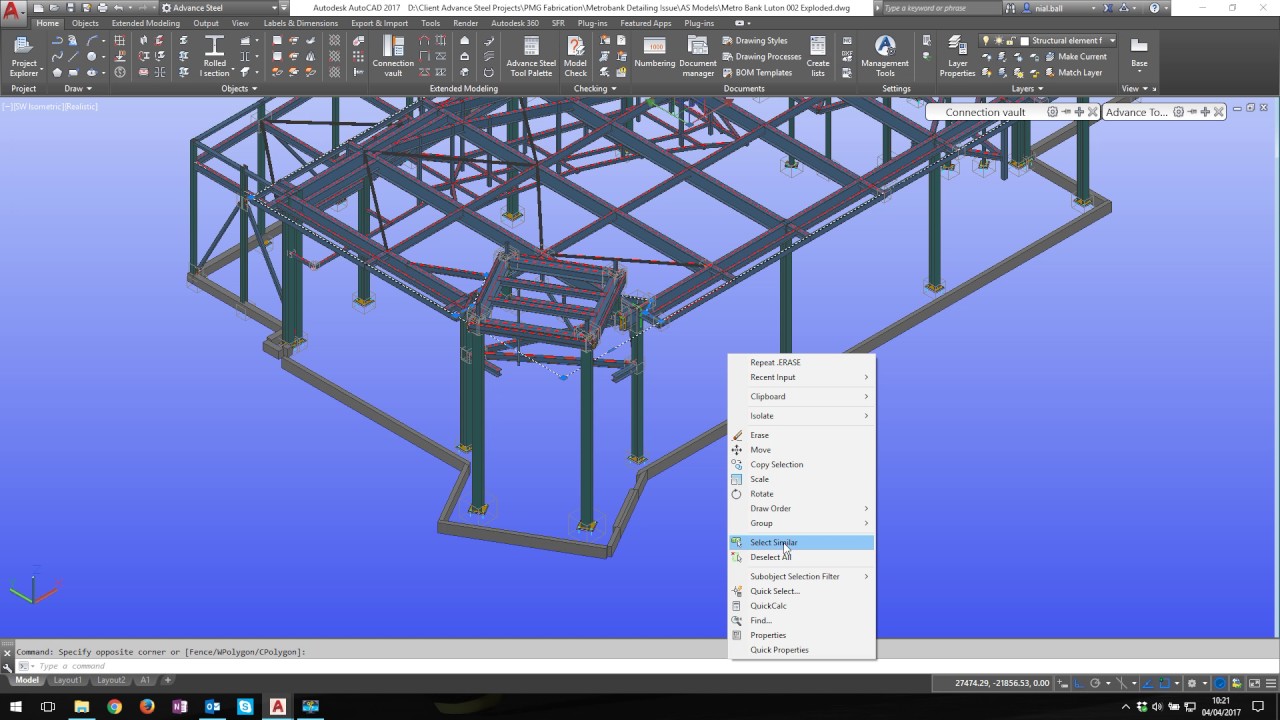
Task: Toggle the layer lock icon in layer dropdown
Action: 1010,41
